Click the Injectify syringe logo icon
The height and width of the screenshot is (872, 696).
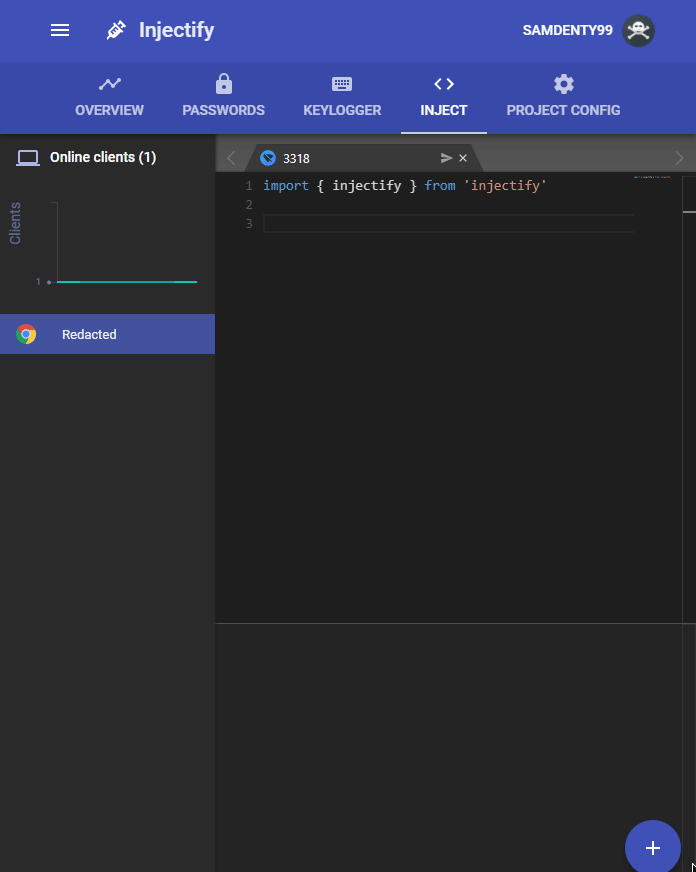coord(116,30)
